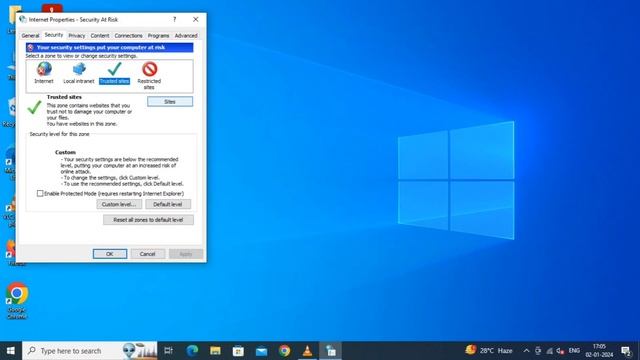Click the Default level button
This screenshot has width=640, height=360.
[x=168, y=204]
